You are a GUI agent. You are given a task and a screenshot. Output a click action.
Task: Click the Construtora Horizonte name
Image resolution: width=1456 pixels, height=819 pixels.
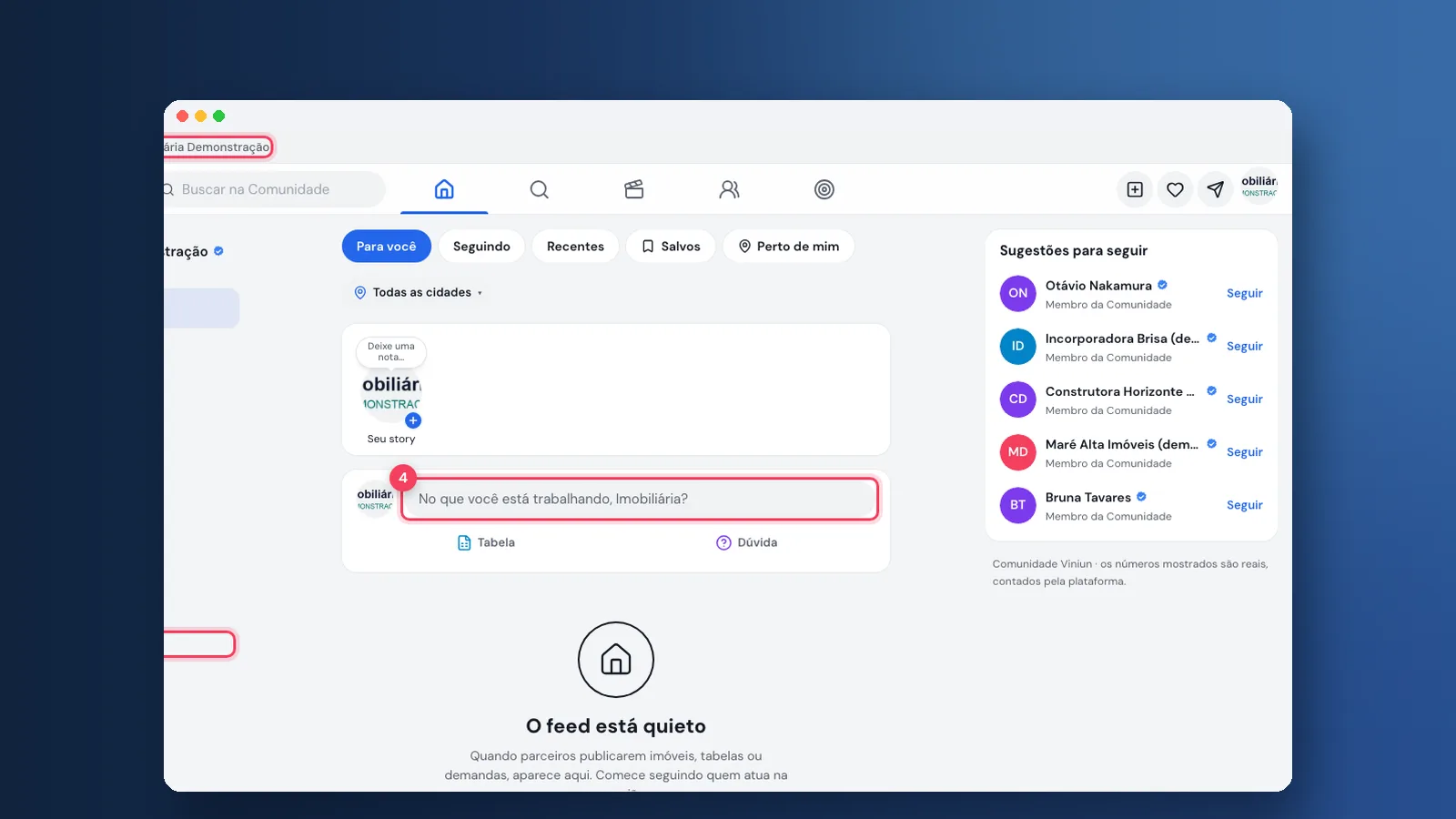(1119, 391)
